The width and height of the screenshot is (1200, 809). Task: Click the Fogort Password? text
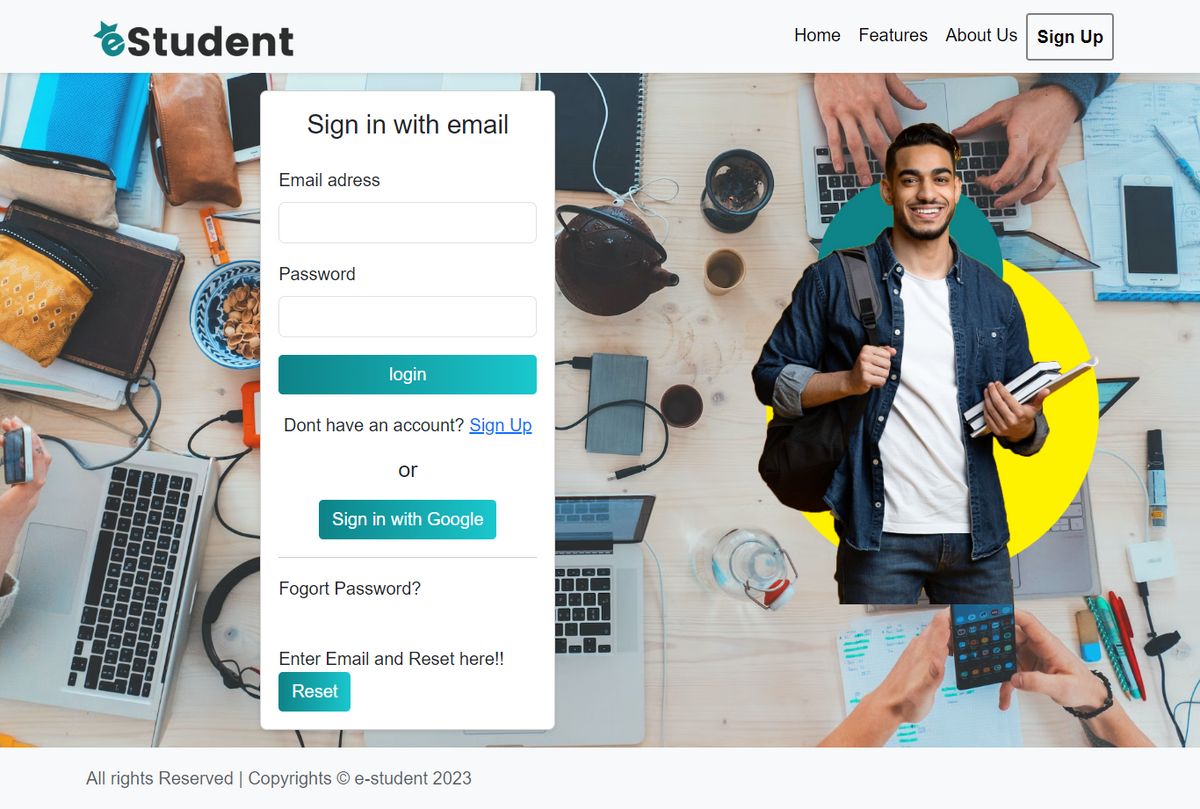pos(350,588)
